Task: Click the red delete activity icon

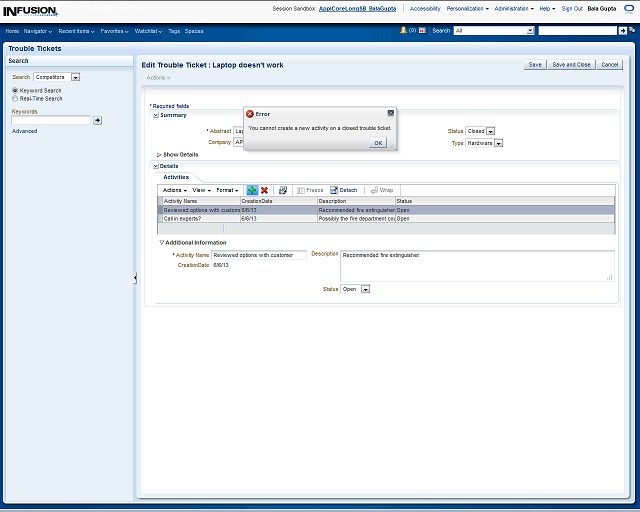Action: pos(264,190)
